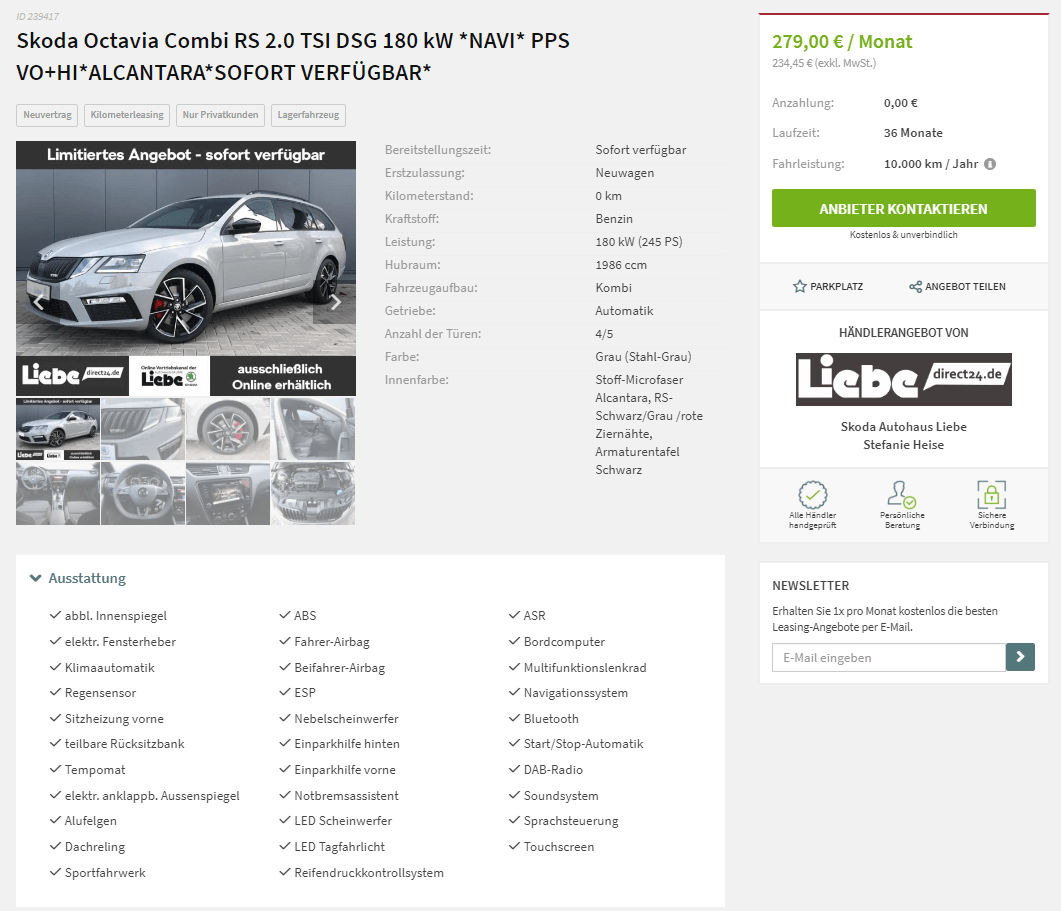Screen dimensions: 1061x911
Task: Collapse the Ausstattung section
Action: click(35, 578)
